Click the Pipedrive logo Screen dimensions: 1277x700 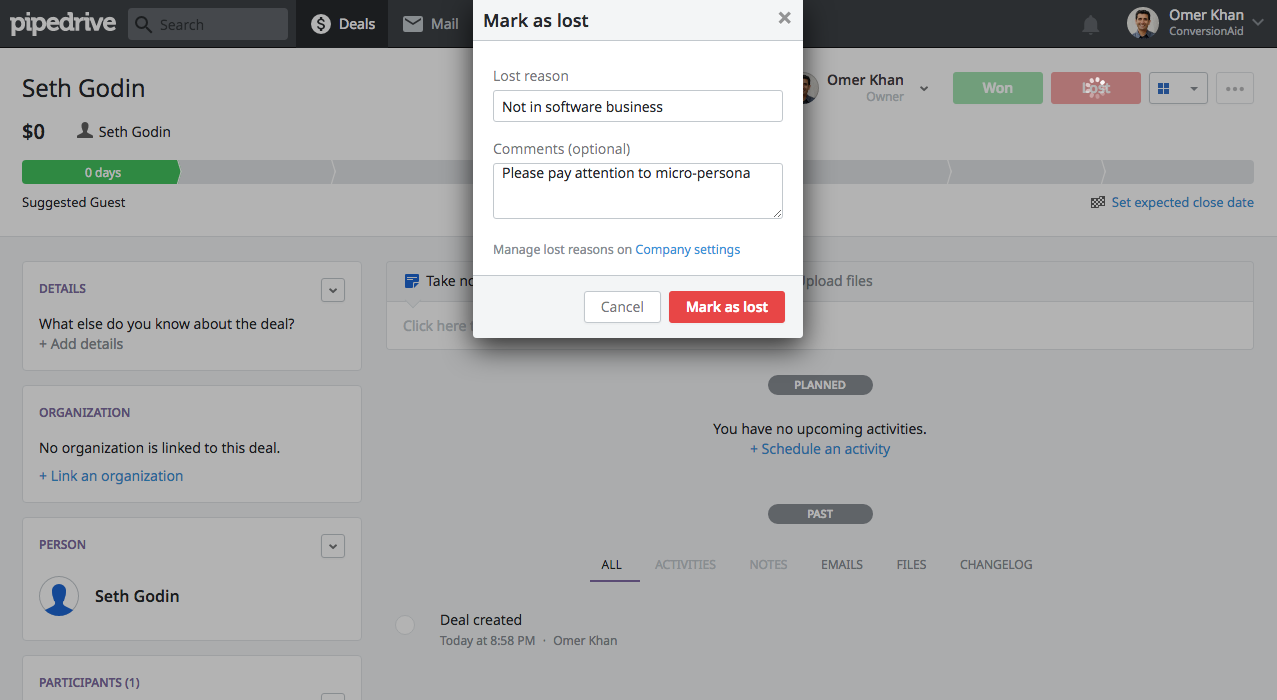click(x=61, y=23)
